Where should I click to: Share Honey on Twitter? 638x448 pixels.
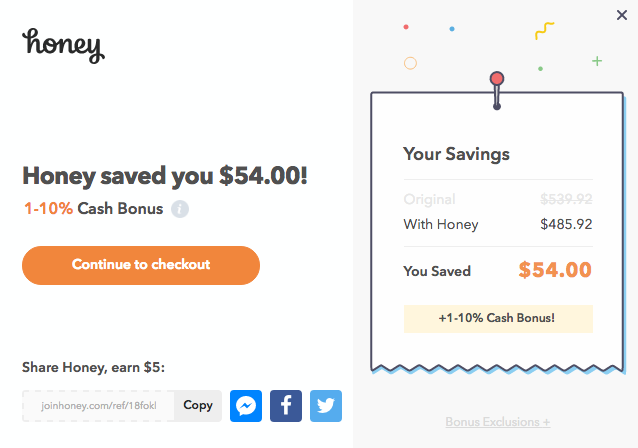pyautogui.click(x=326, y=406)
